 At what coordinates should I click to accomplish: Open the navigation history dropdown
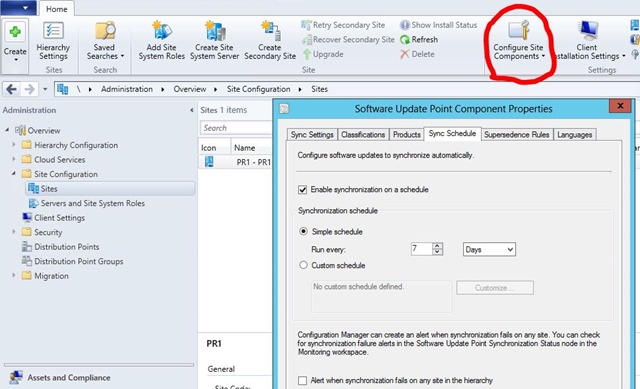(45, 89)
